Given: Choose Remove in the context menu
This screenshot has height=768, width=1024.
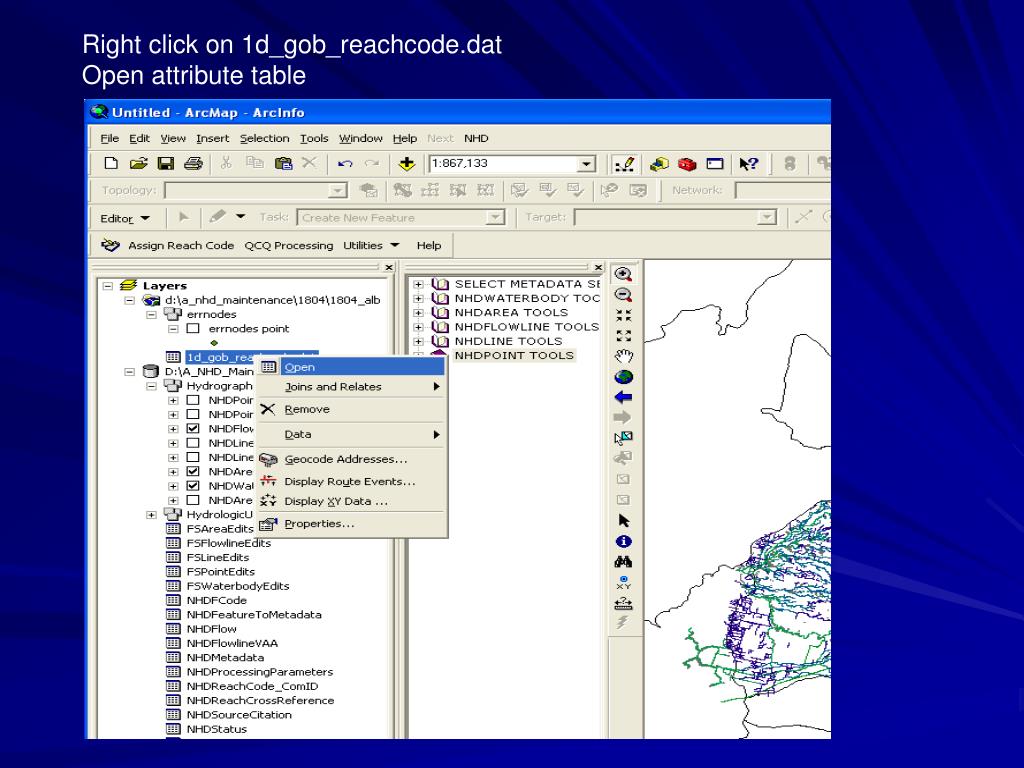Looking at the screenshot, I should pos(351,409).
